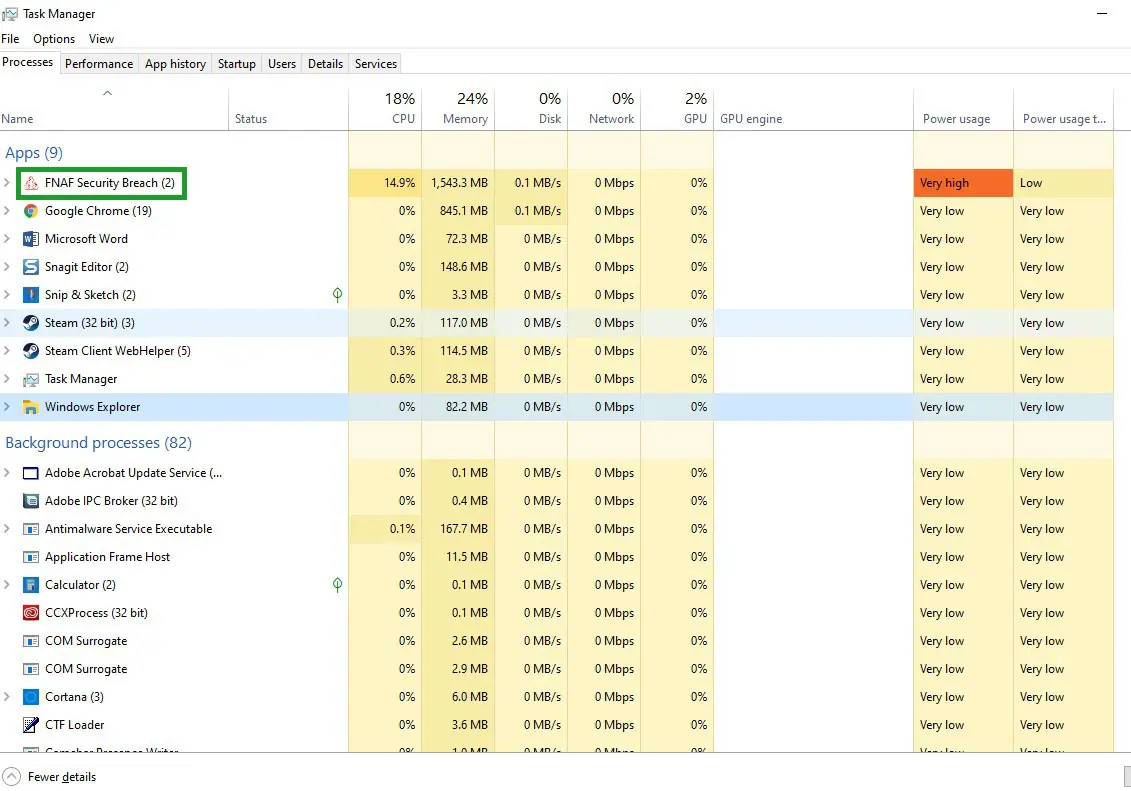Click the Antimalware Service Executable icon
Screen dimensions: 1131x791
point(30,529)
